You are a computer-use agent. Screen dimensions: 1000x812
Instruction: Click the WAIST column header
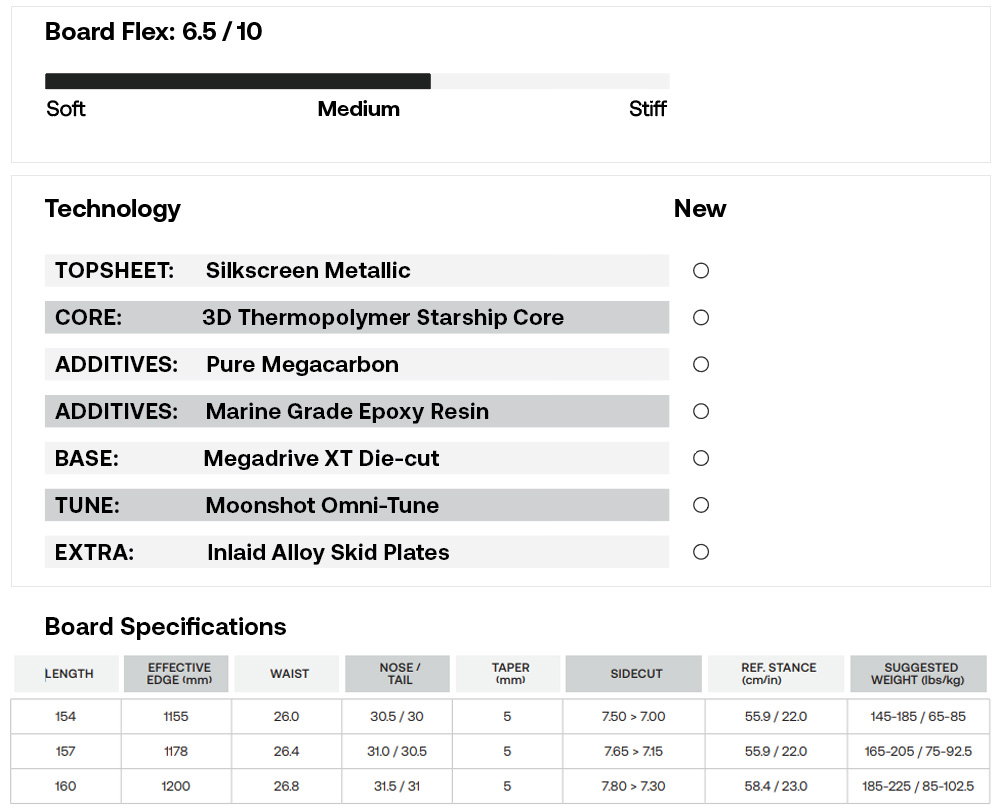point(287,674)
